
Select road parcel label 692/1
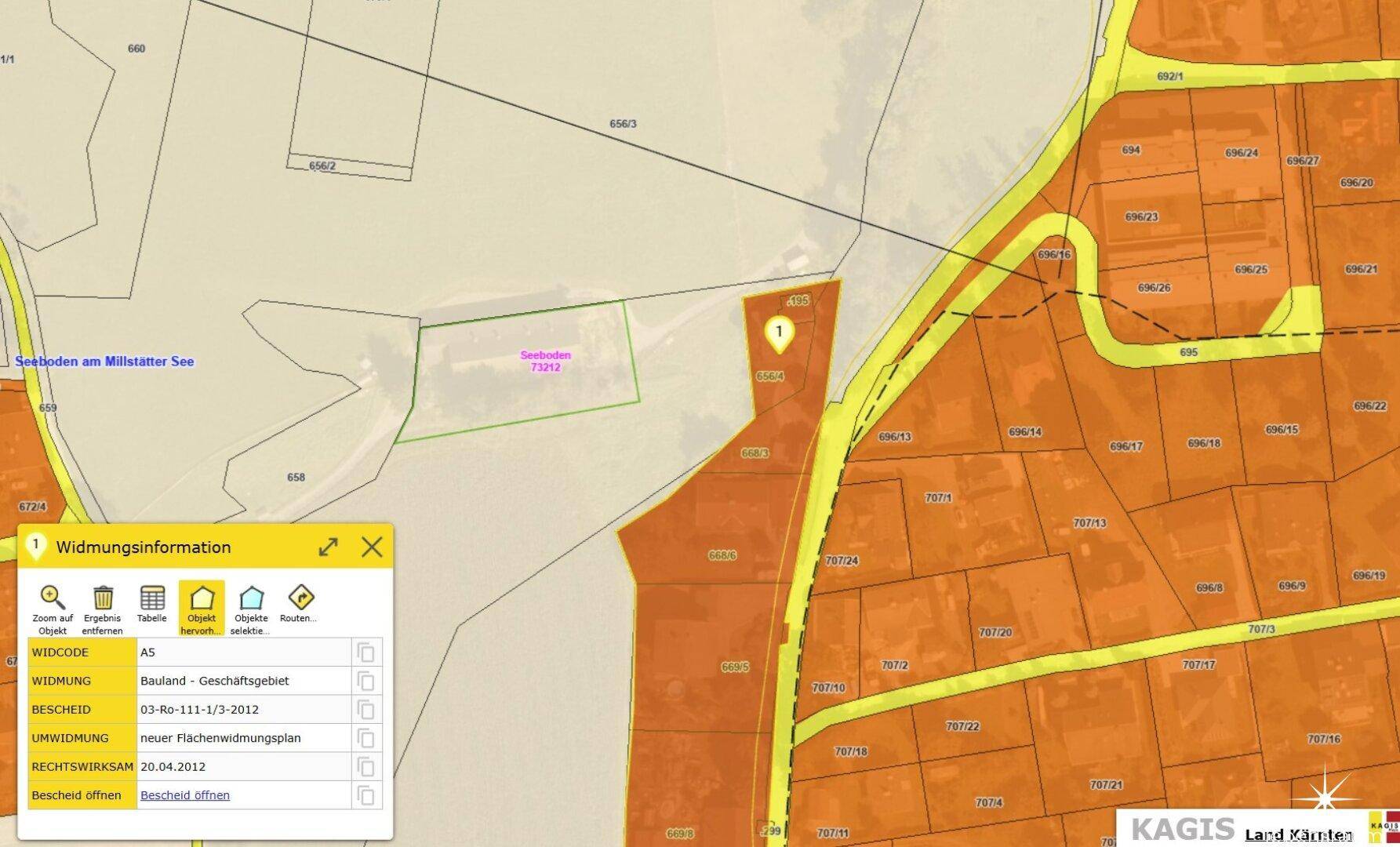click(1170, 76)
